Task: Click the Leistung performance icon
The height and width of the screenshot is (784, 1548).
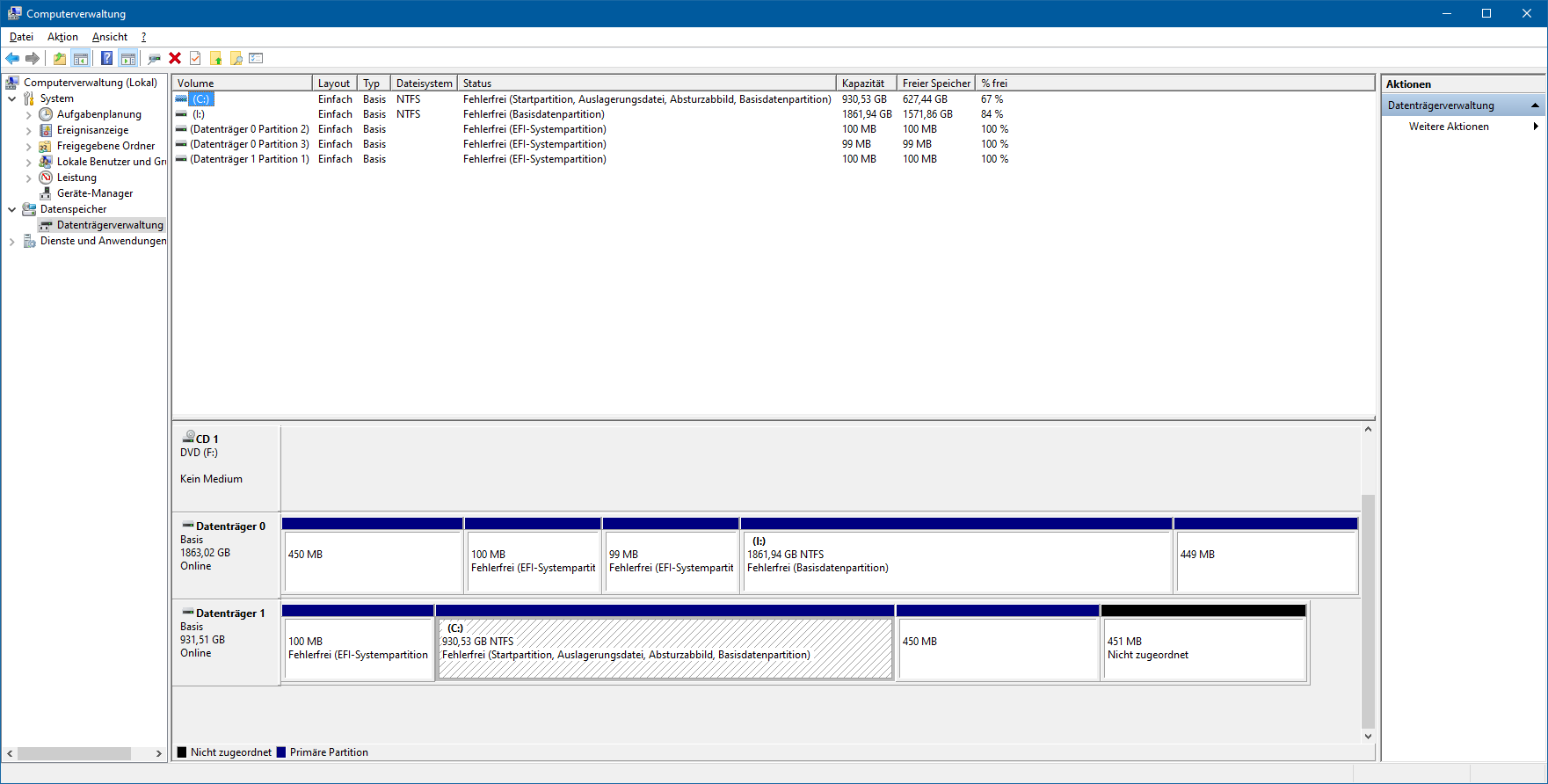Action: pyautogui.click(x=46, y=178)
